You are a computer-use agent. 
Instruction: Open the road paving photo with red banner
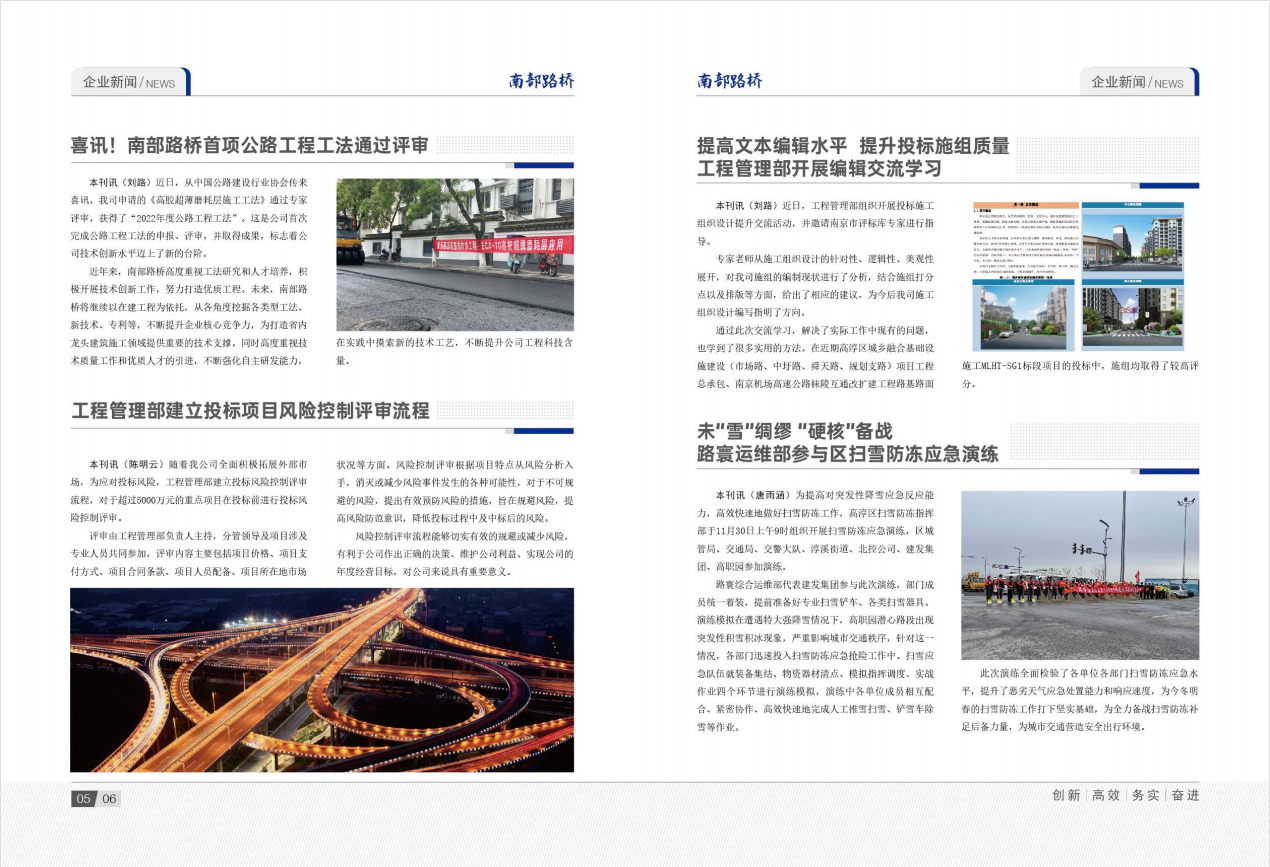click(455, 255)
